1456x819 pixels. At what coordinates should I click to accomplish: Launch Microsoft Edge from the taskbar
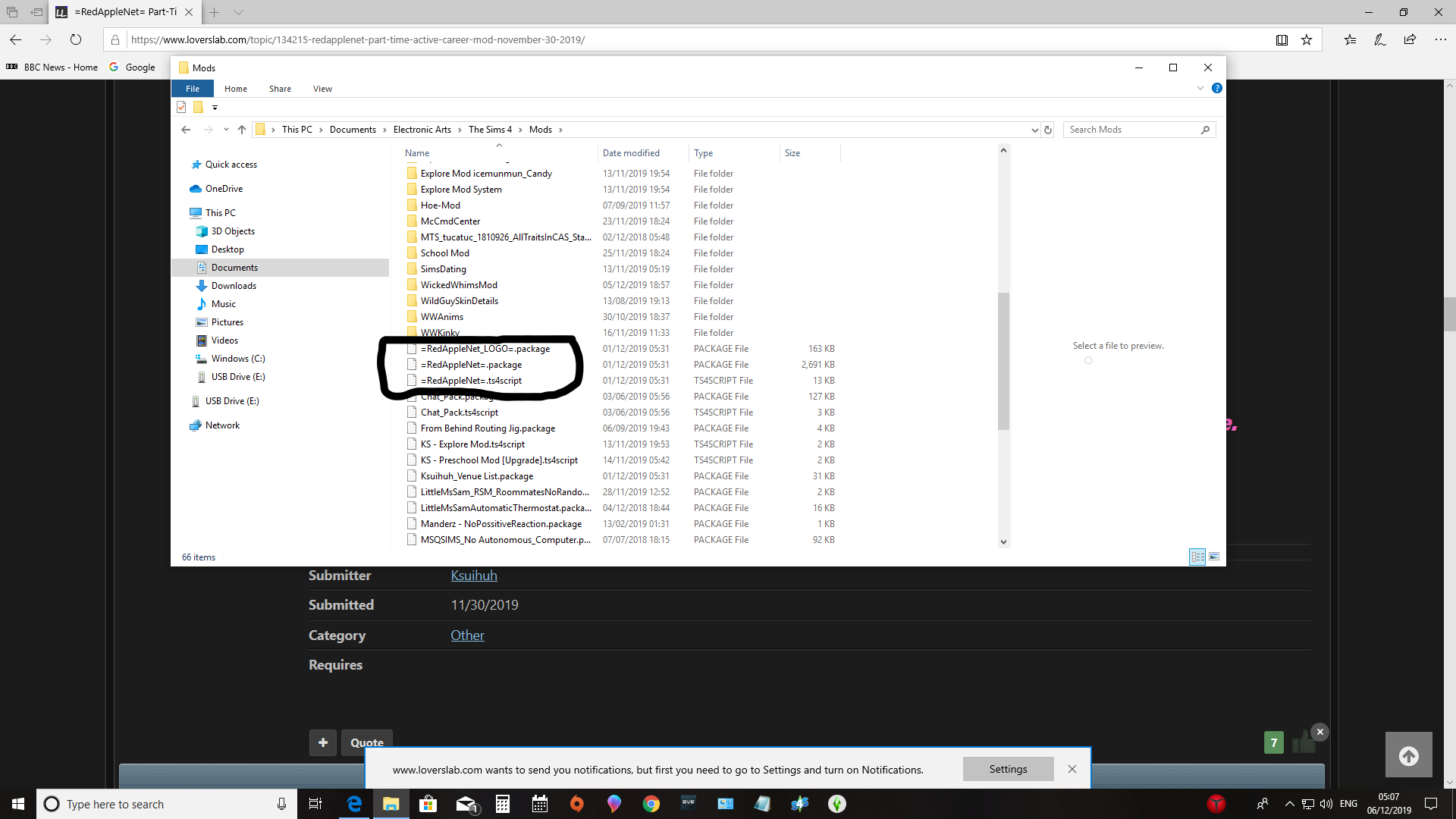coord(354,804)
